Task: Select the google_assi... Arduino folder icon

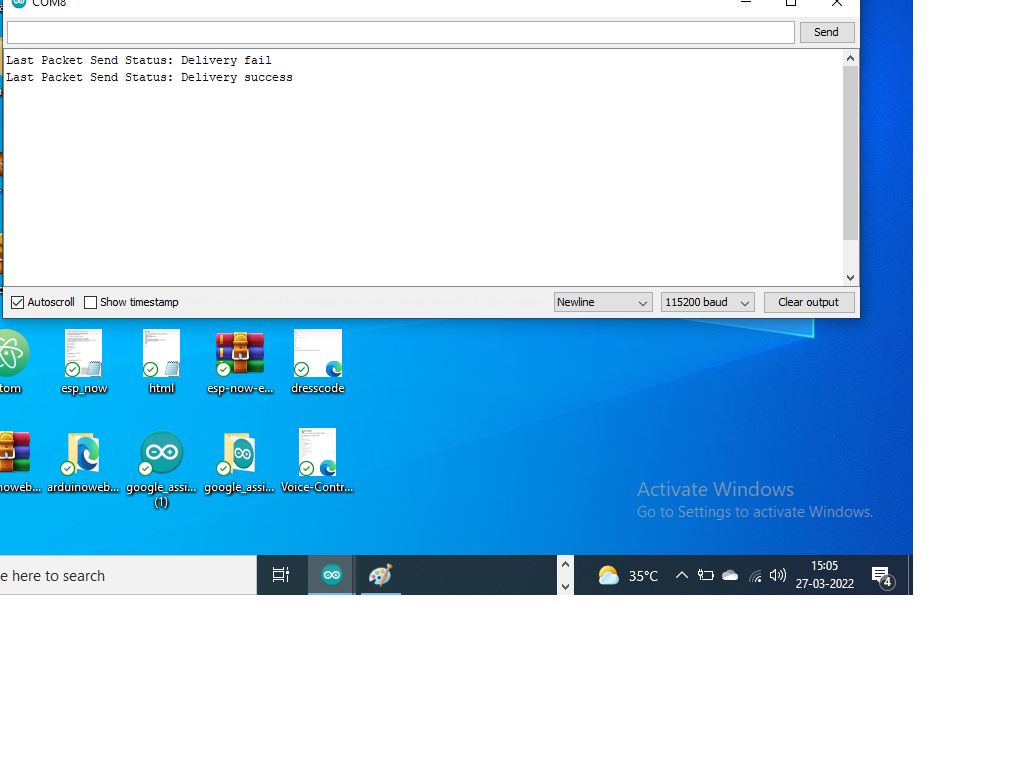Action: point(239,461)
